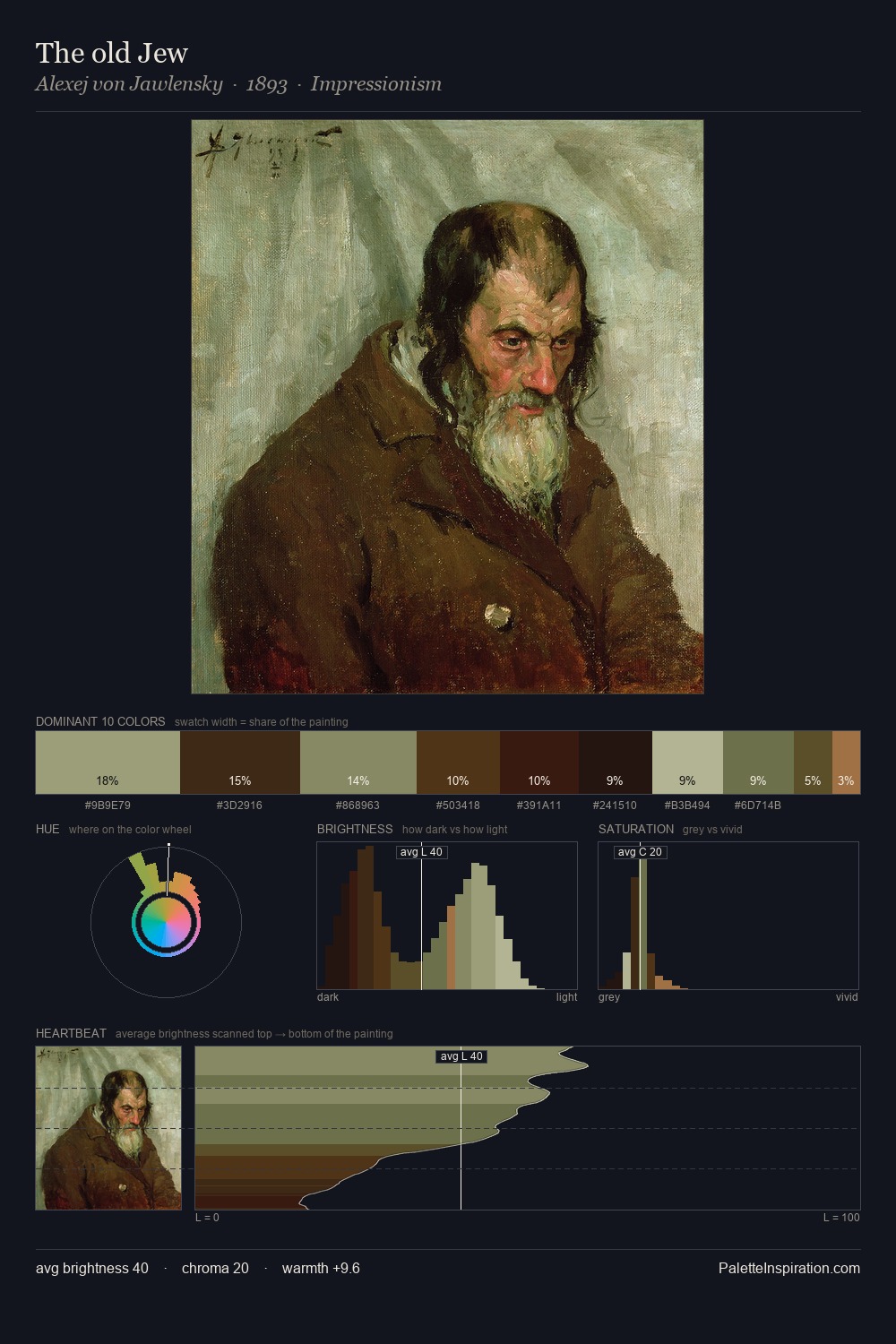Viewport: 896px width, 1344px height.
Task: Click "warmth +9.6" in footer
Action: click(x=321, y=1268)
